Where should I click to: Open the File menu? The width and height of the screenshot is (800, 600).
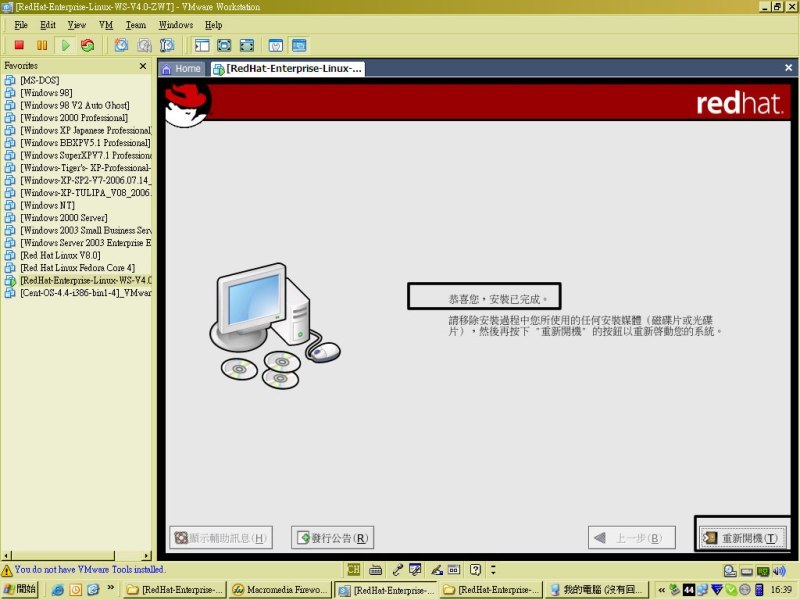[21, 25]
